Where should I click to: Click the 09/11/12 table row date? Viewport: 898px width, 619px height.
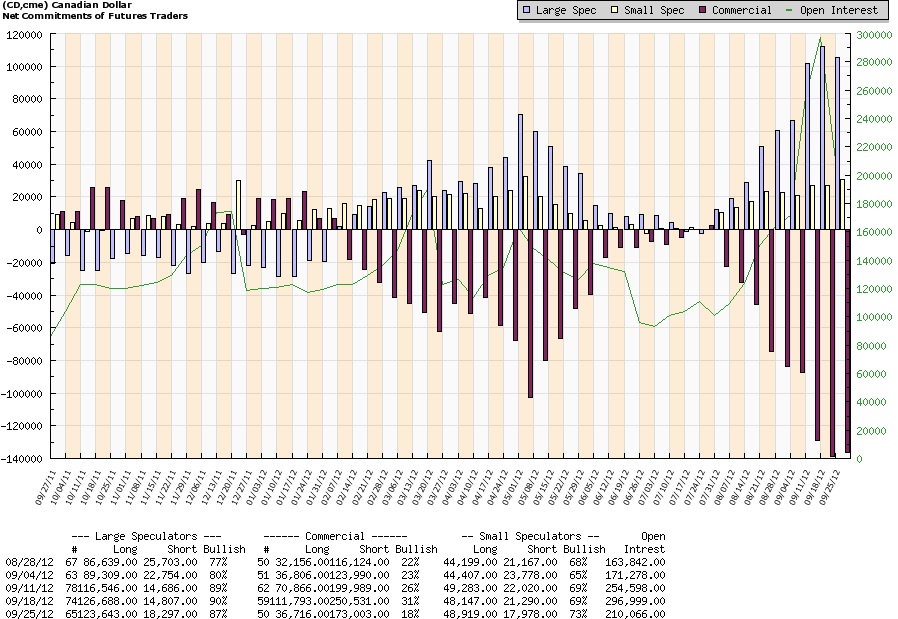pyautogui.click(x=29, y=588)
